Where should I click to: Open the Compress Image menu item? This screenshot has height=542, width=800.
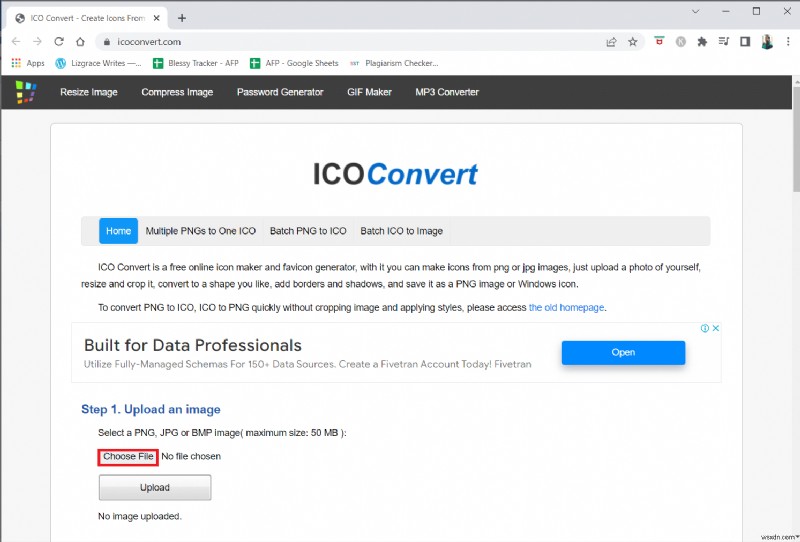click(x=177, y=92)
